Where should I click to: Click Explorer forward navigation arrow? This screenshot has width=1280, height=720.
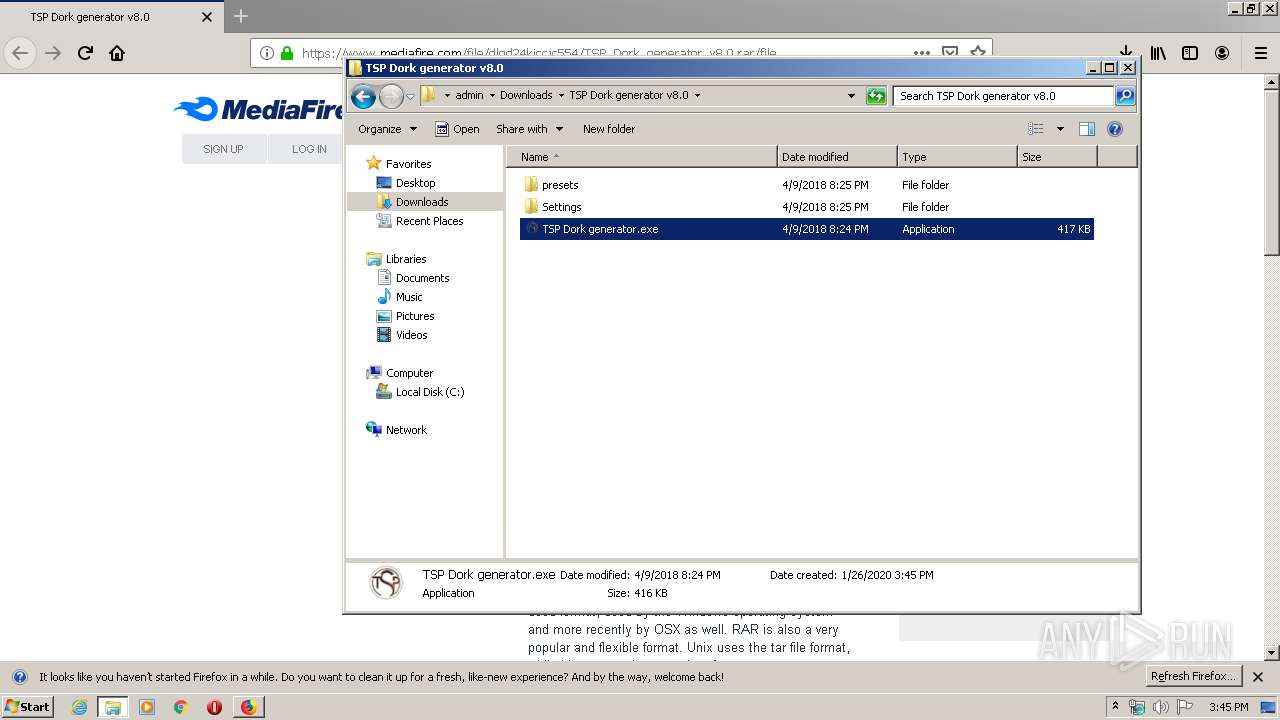pyautogui.click(x=391, y=96)
